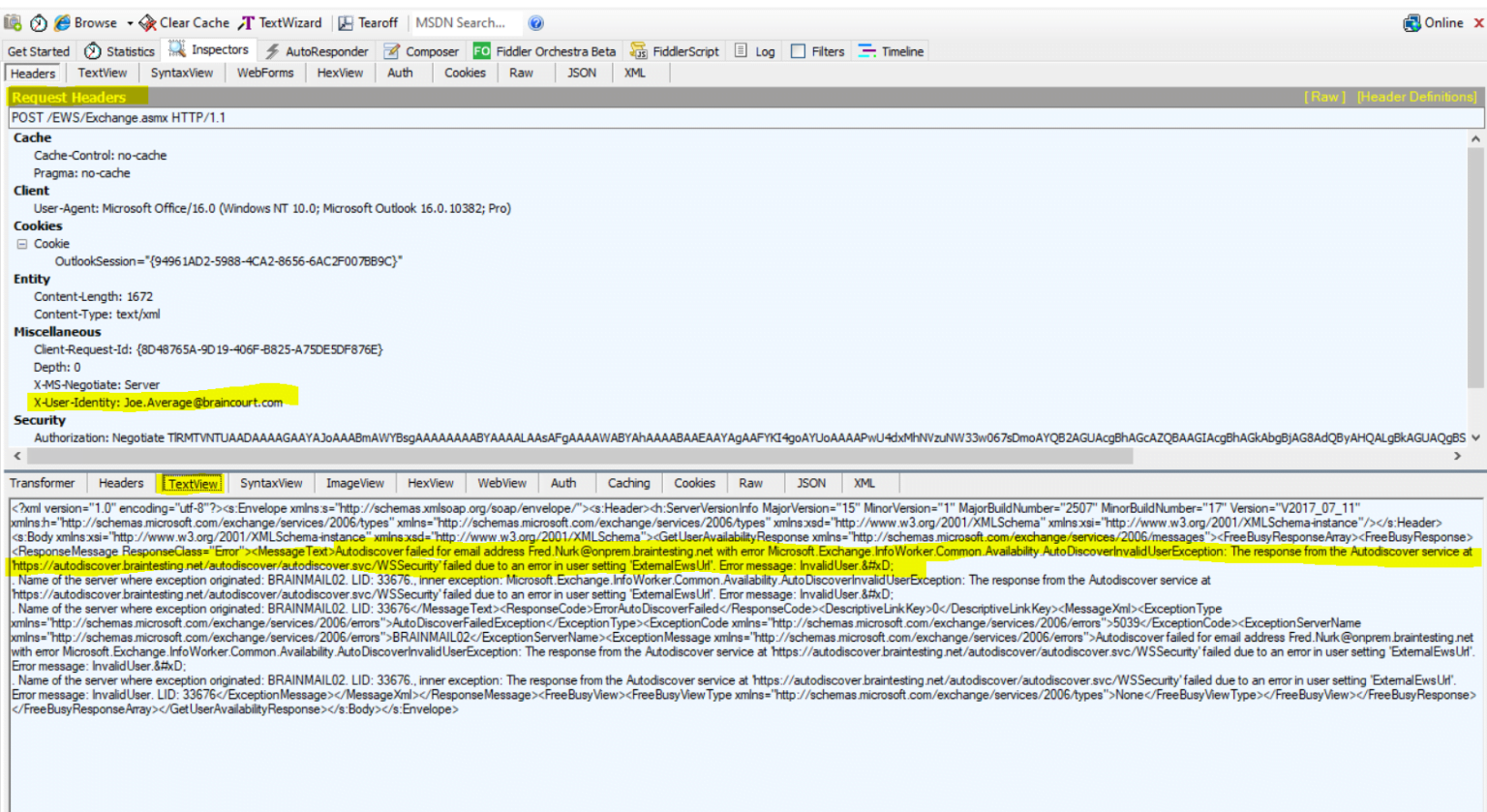Select the User-Agent header row
Image resolution: width=1487 pixels, height=812 pixels.
(272, 208)
